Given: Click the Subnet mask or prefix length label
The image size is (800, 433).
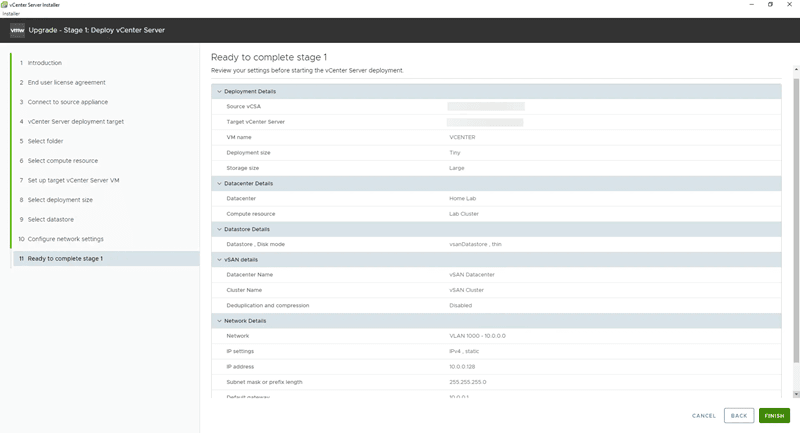Looking at the screenshot, I should click(x=264, y=382).
